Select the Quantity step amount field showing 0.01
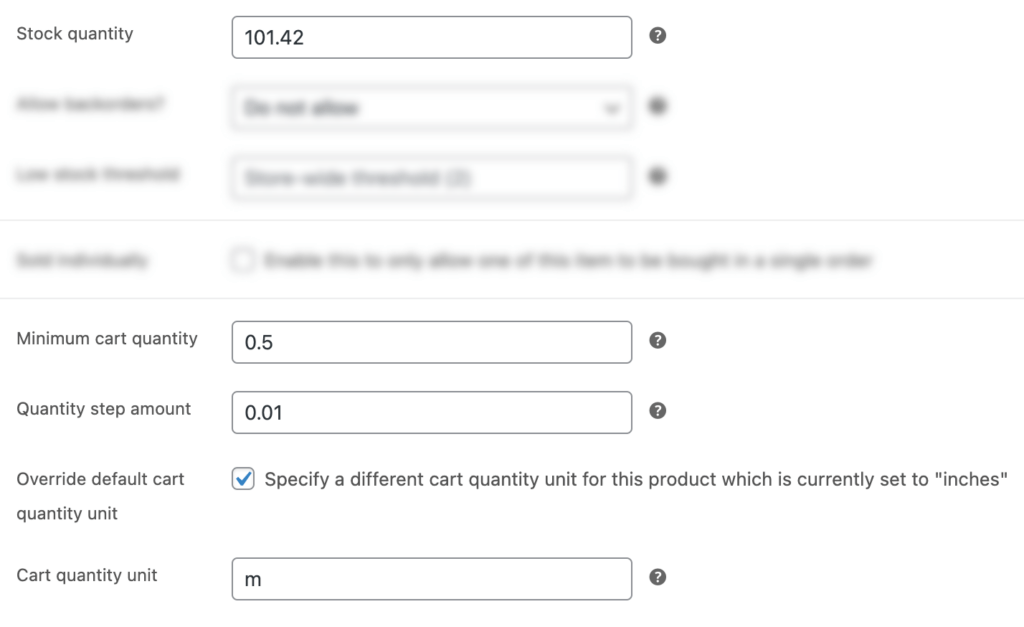Viewport: 1024px width, 627px height. click(431, 411)
